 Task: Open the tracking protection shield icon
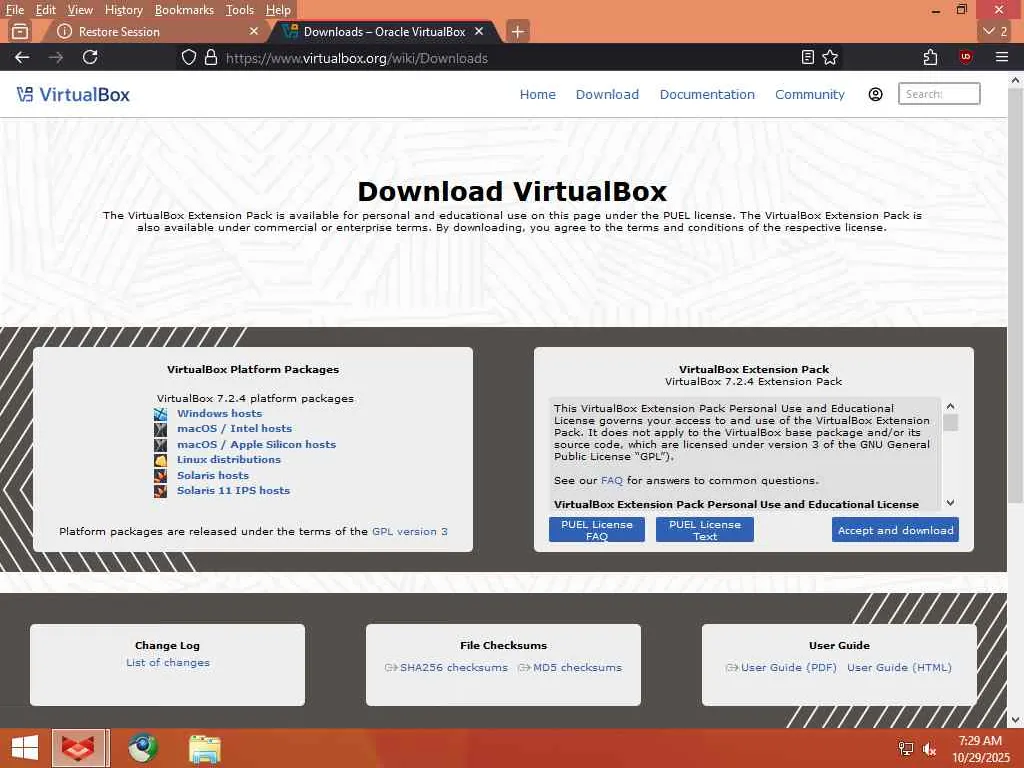click(189, 57)
